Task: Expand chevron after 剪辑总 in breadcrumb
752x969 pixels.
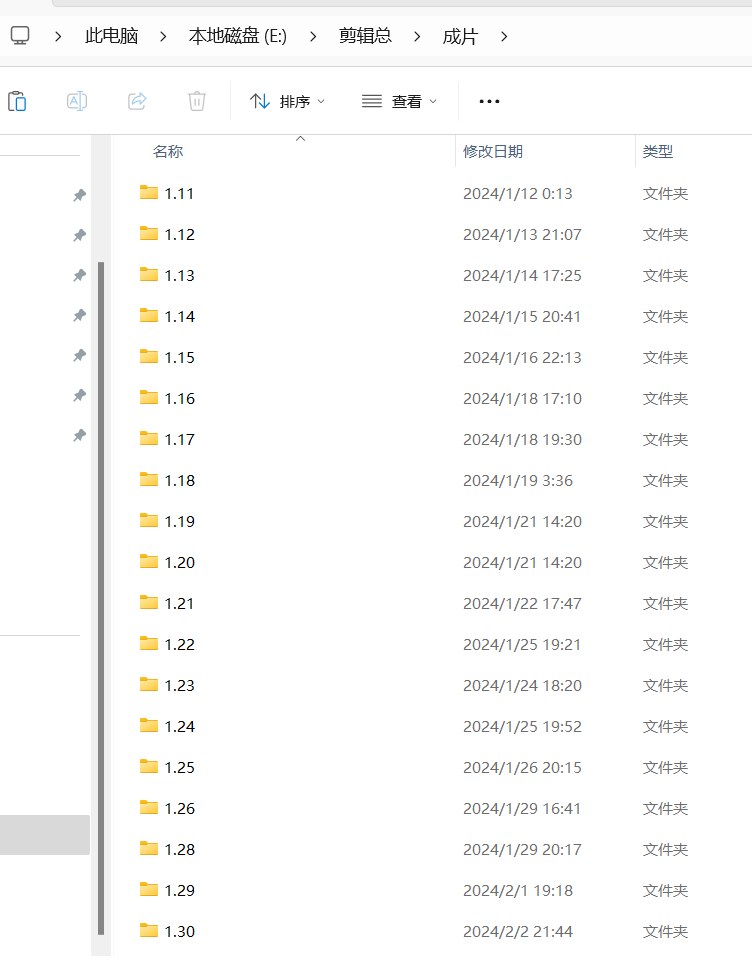Action: point(417,36)
